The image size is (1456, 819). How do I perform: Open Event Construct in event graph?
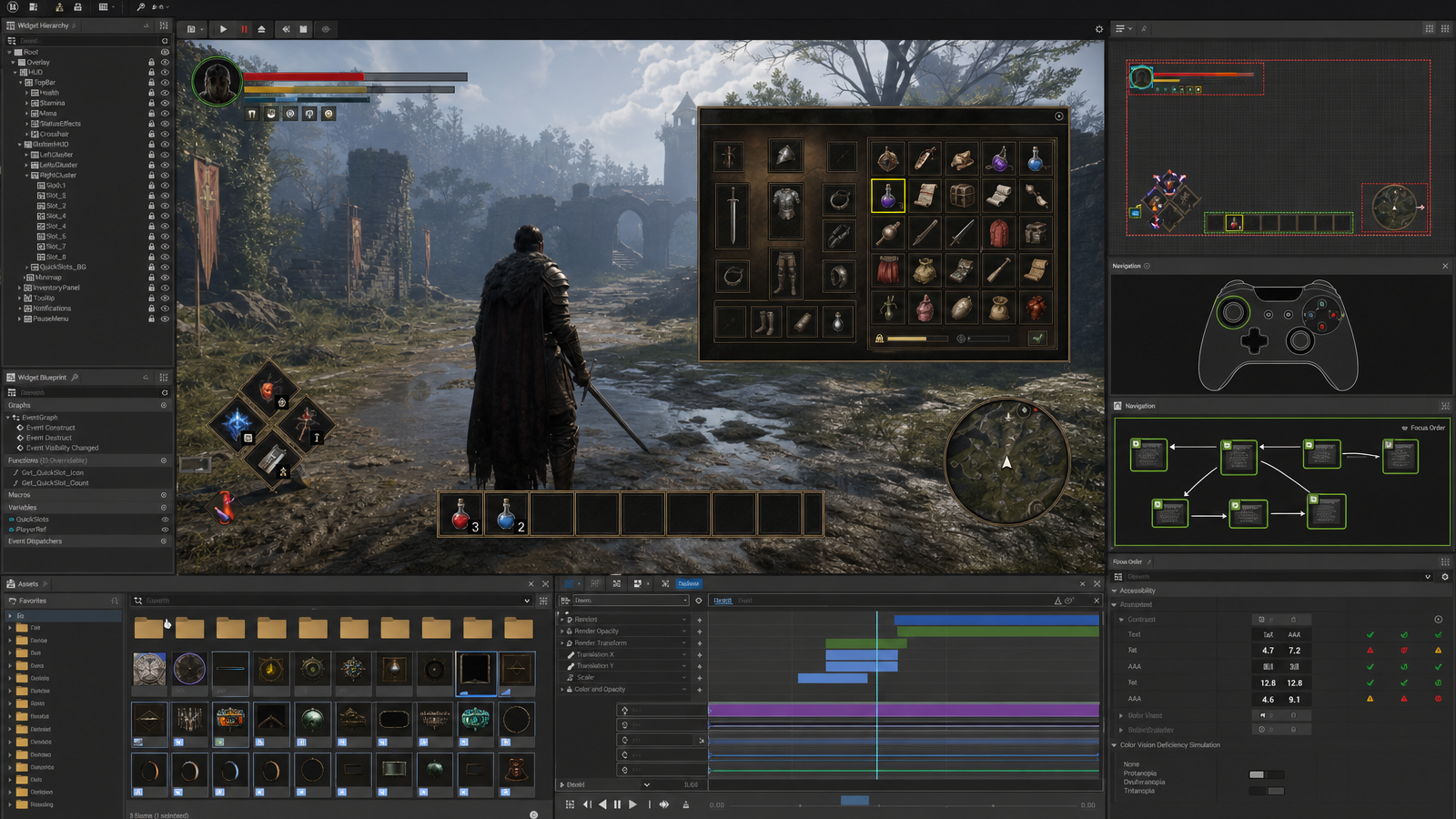pyautogui.click(x=50, y=428)
